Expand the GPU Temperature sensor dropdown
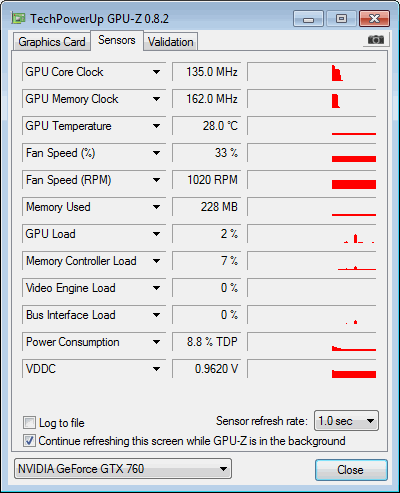The width and height of the screenshot is (400, 493). [156, 126]
